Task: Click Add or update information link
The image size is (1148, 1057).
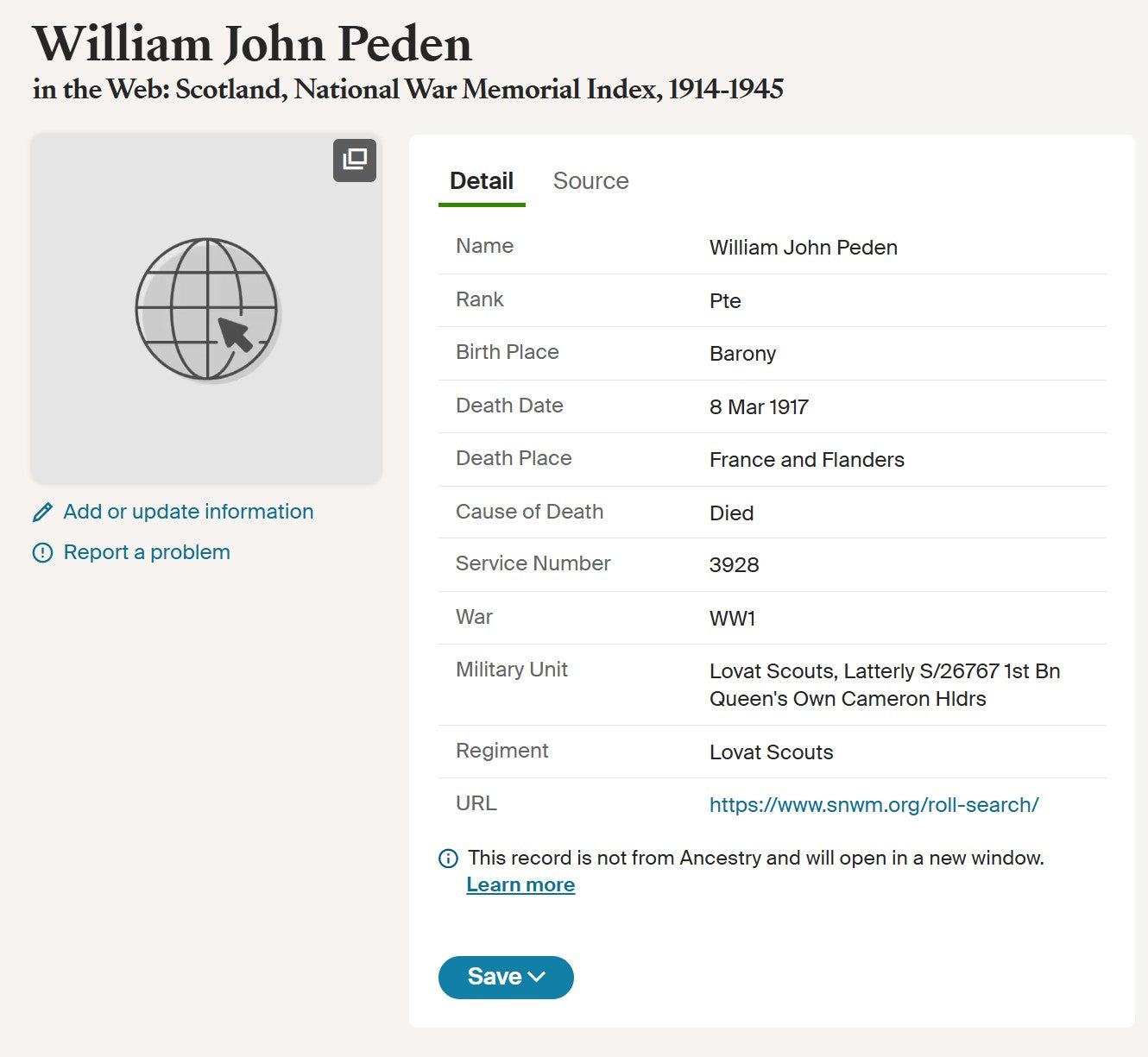Action: [188, 512]
